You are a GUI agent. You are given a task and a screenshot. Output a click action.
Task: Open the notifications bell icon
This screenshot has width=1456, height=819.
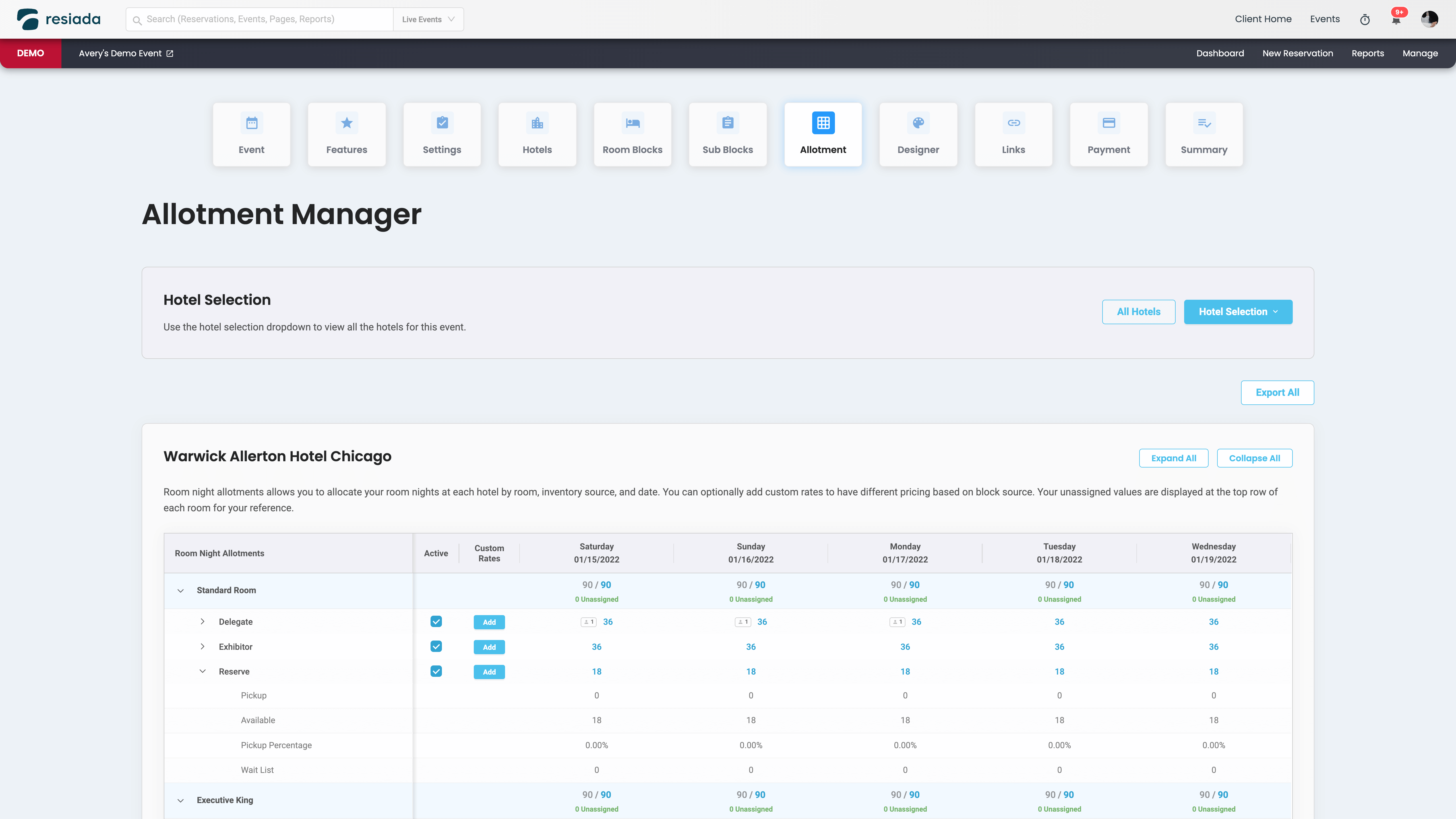coord(1395,20)
